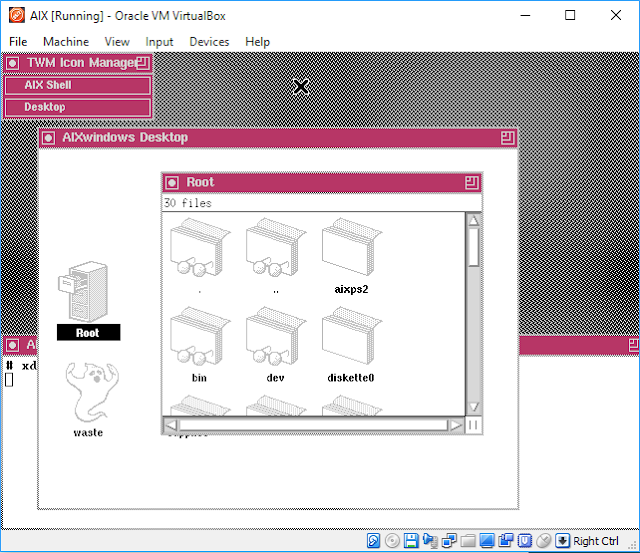640x553 pixels.
Task: Select the Root file cabinet icon
Action: [x=85, y=291]
